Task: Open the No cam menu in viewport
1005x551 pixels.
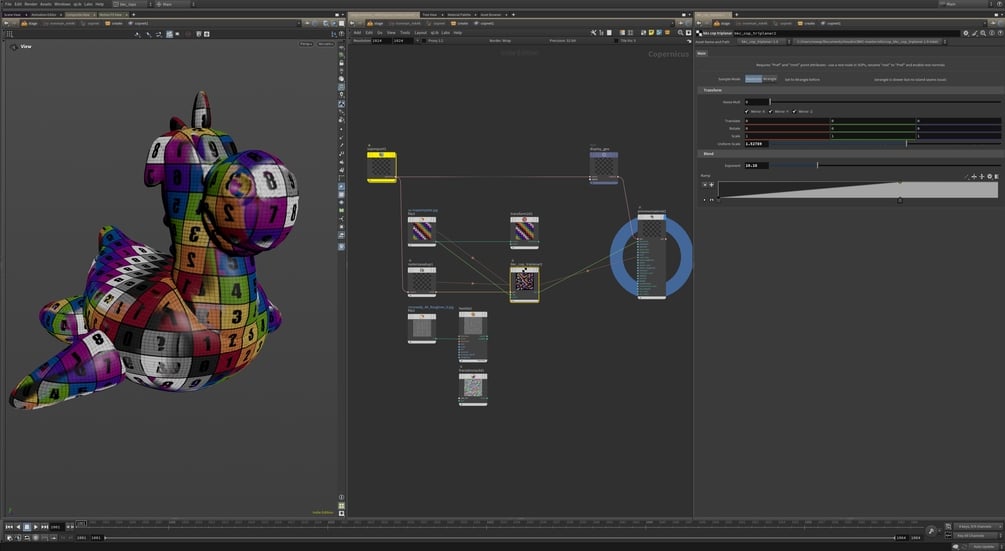Action: click(326, 44)
